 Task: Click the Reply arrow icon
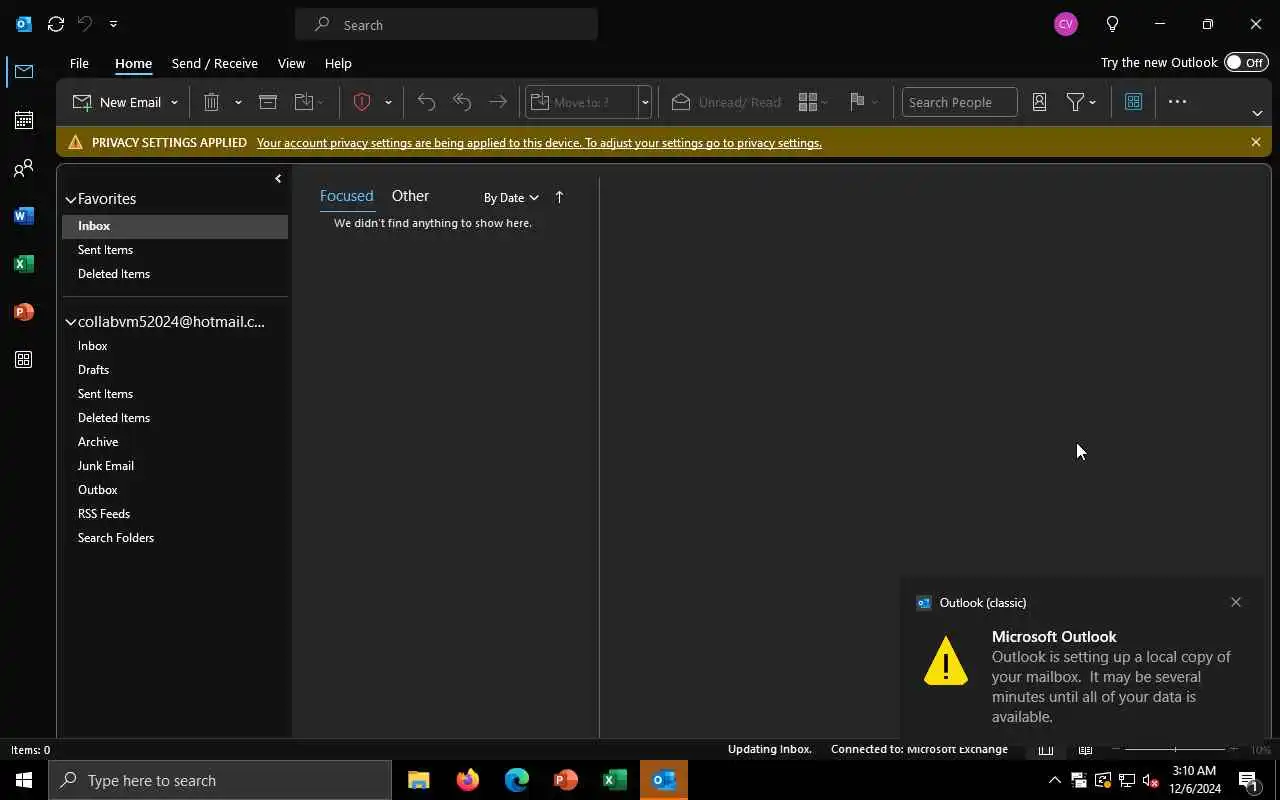pos(426,102)
